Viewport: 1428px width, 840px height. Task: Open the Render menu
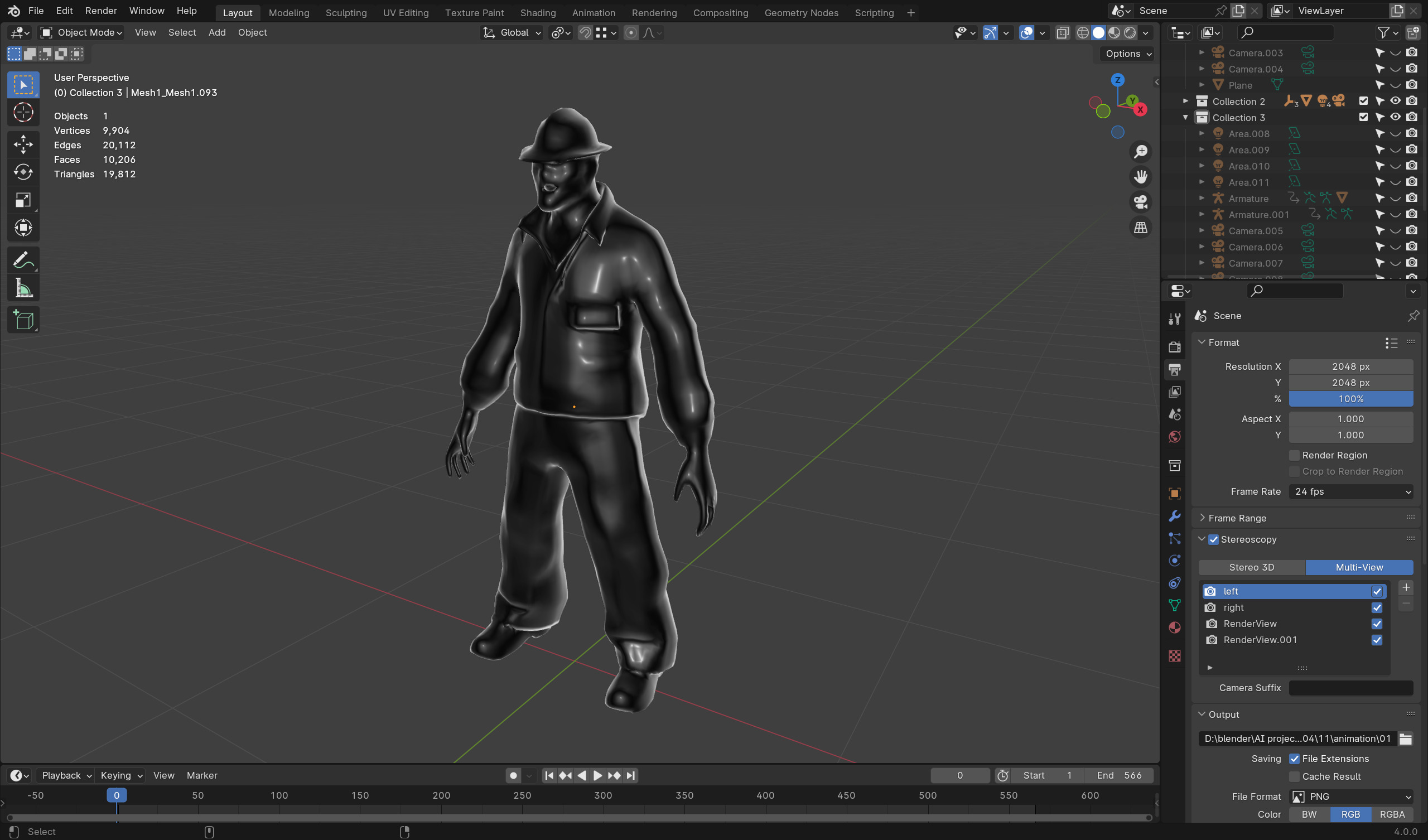click(101, 11)
